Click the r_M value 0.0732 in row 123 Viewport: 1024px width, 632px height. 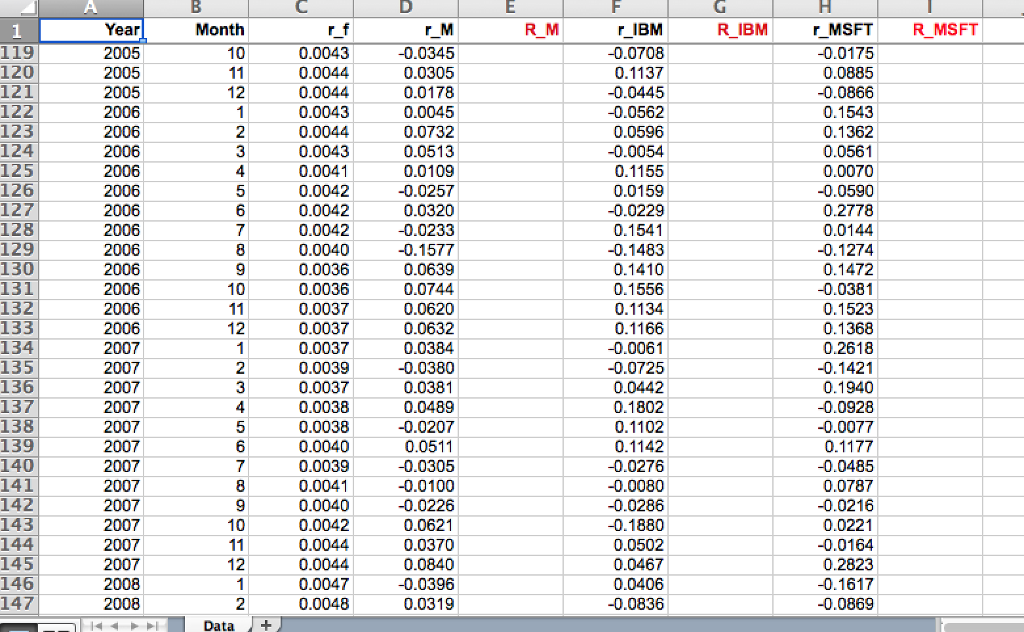(x=429, y=132)
